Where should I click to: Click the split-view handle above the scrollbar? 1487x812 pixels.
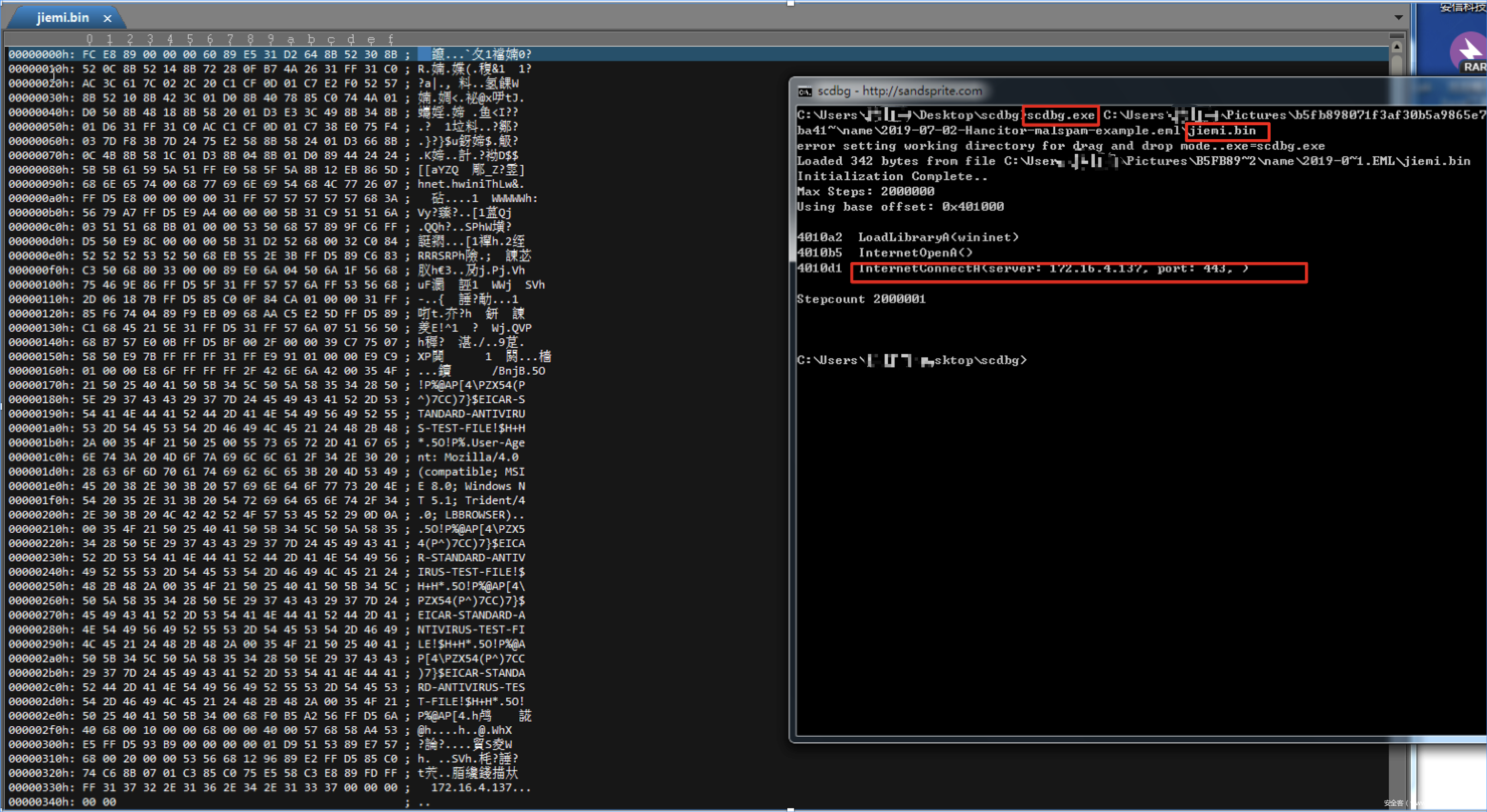click(1397, 37)
